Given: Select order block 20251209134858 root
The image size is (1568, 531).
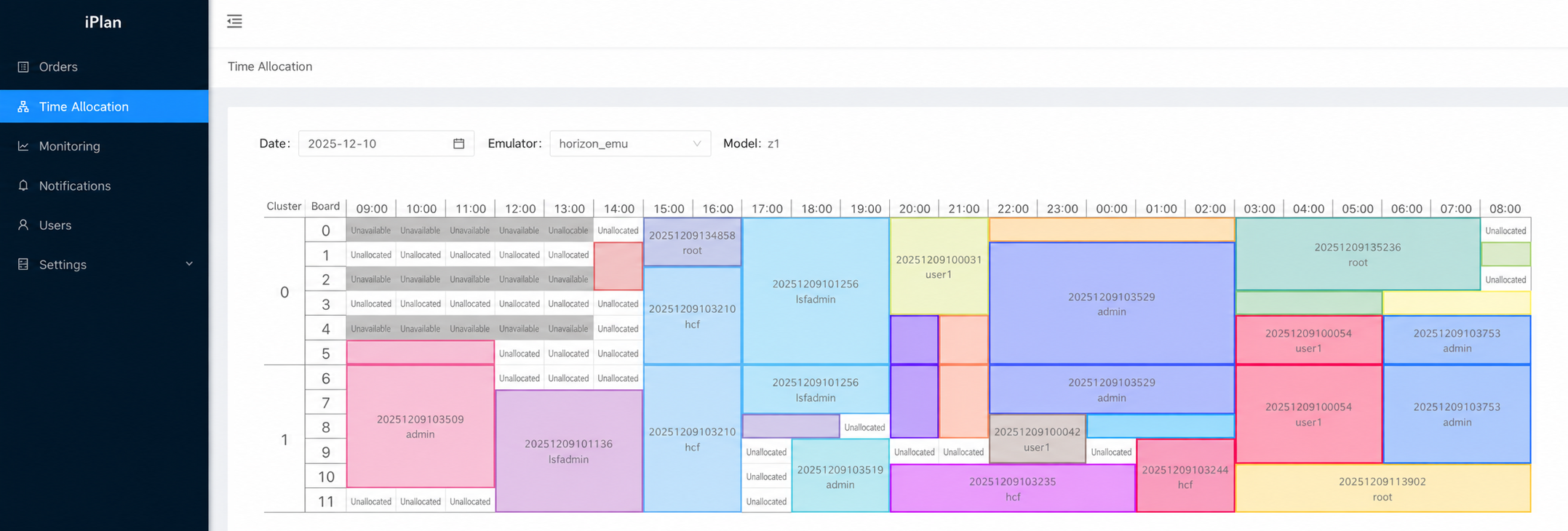Looking at the screenshot, I should pos(693,242).
